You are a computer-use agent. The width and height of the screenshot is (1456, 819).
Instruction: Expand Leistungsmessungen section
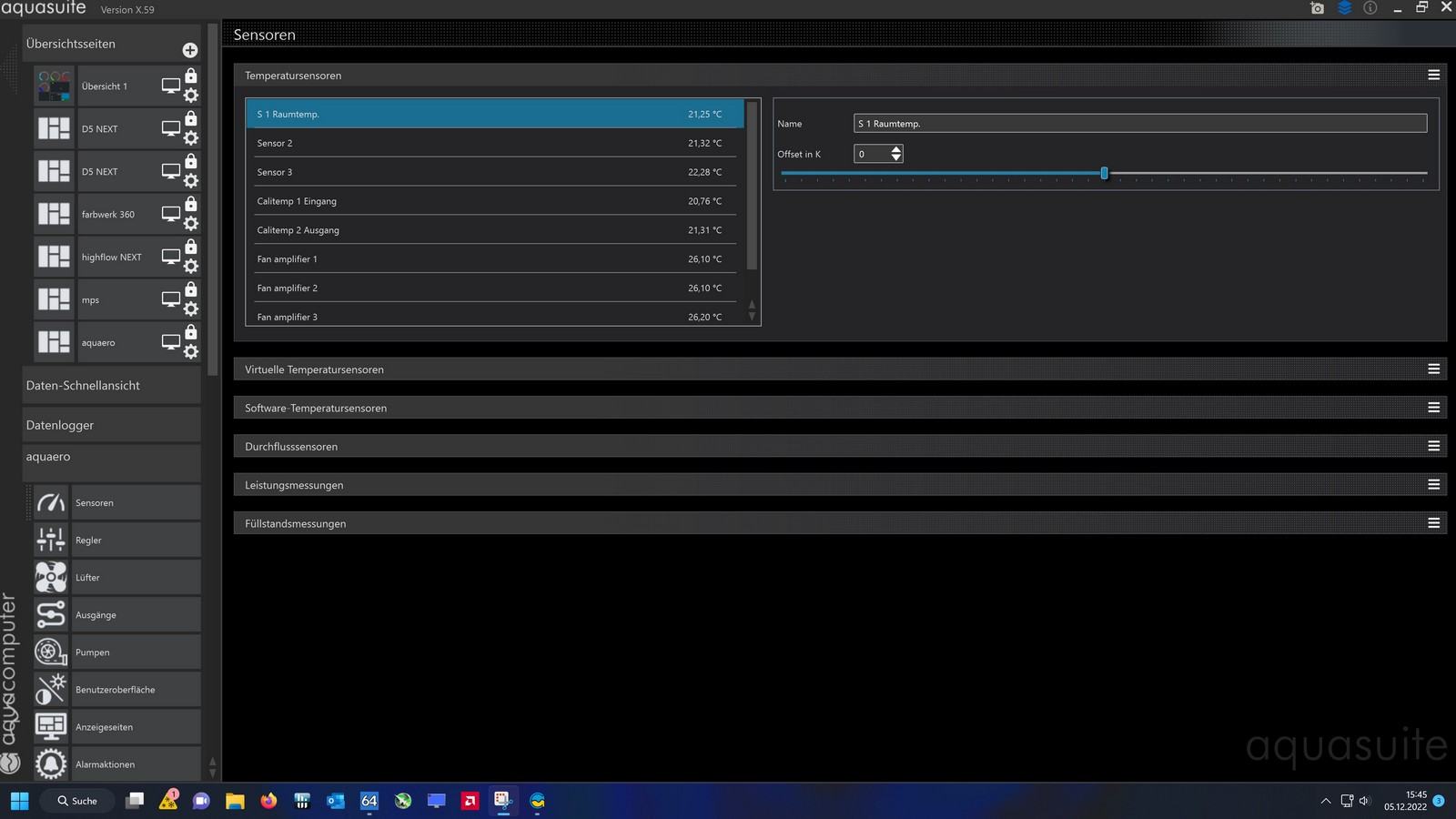pos(840,485)
